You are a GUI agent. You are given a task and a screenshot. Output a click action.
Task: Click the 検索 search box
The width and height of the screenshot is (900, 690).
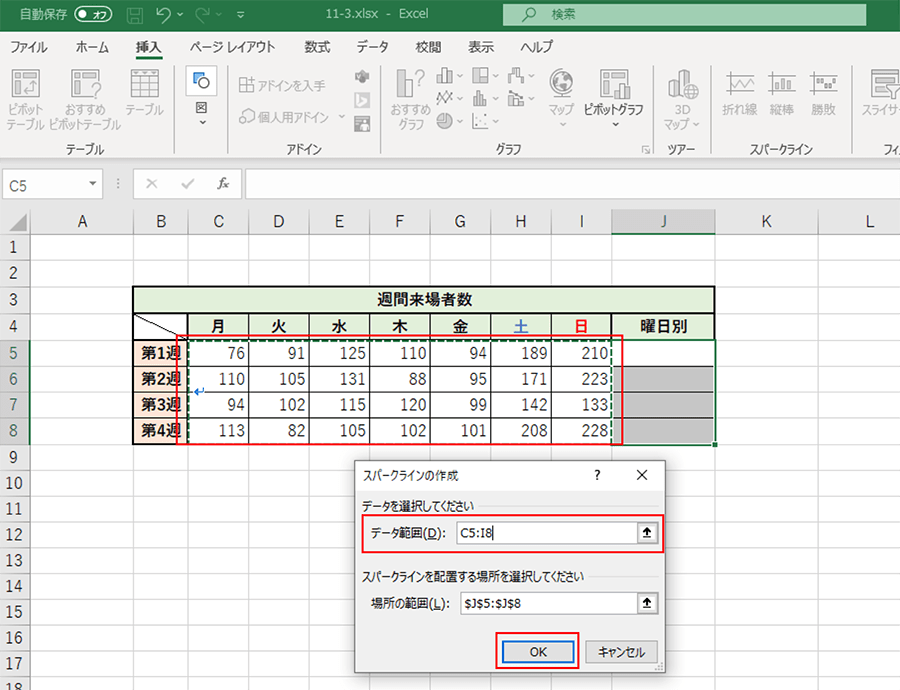click(700, 15)
